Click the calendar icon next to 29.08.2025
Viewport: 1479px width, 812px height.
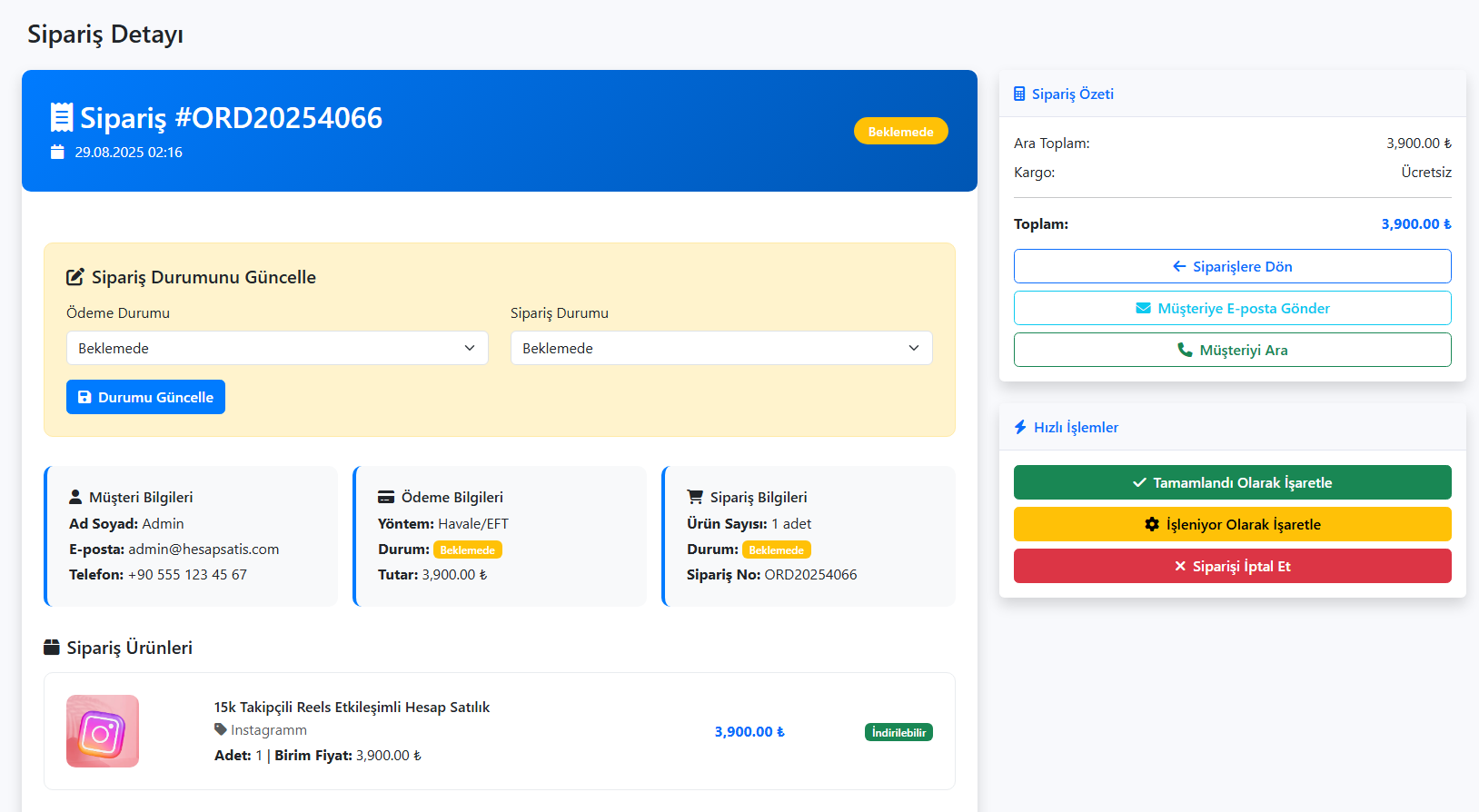57,152
